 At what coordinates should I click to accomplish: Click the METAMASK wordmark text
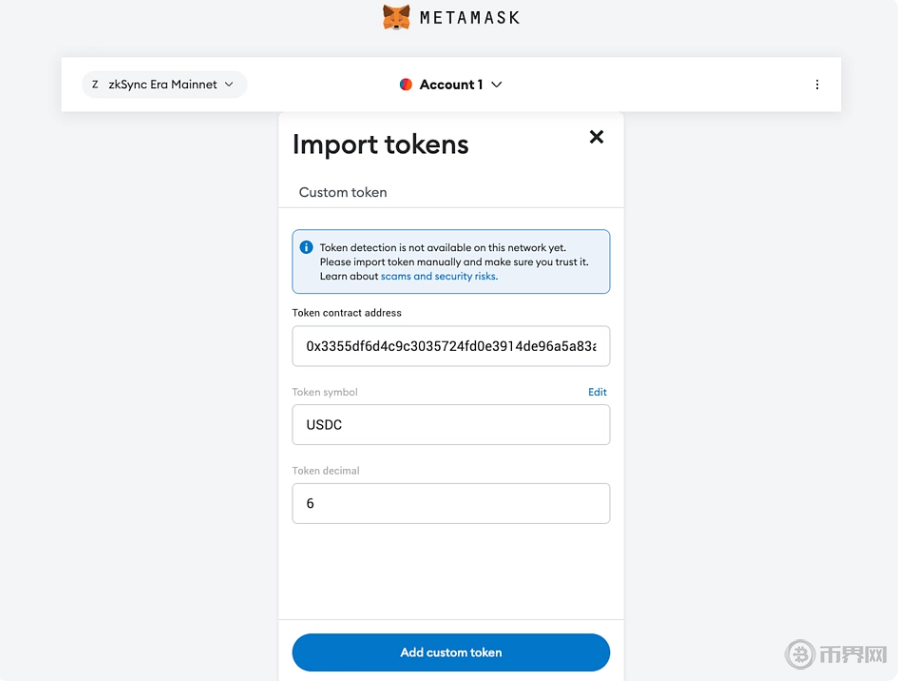point(469,18)
